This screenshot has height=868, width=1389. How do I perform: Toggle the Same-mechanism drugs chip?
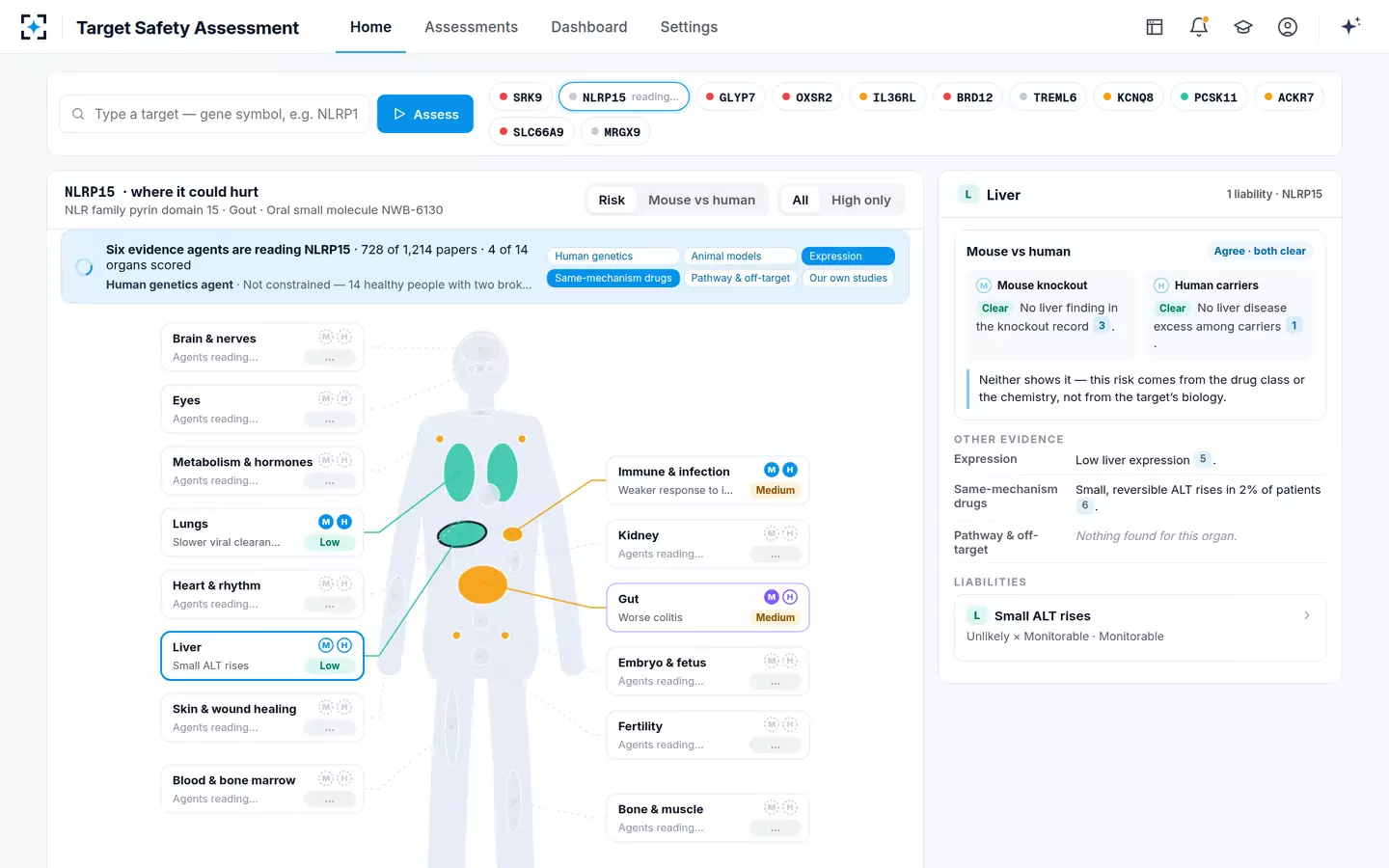coord(613,278)
